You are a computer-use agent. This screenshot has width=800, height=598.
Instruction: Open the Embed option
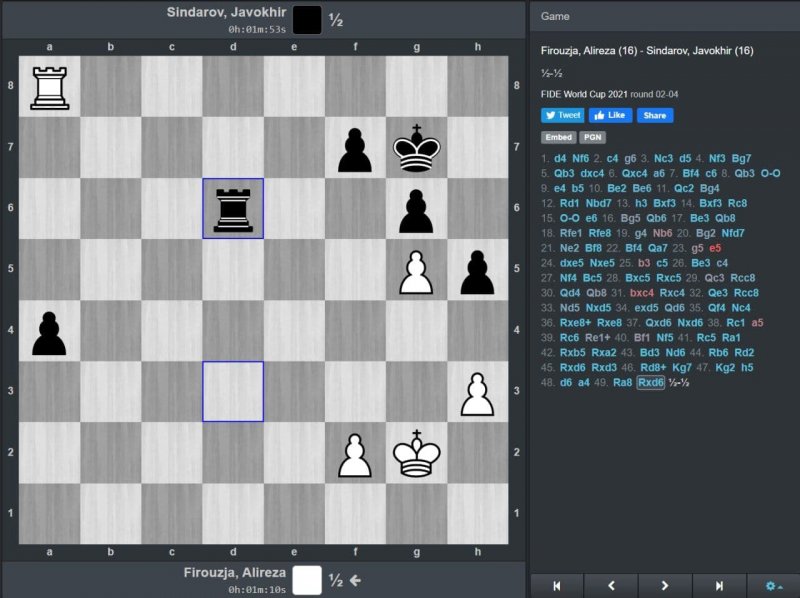click(557, 137)
